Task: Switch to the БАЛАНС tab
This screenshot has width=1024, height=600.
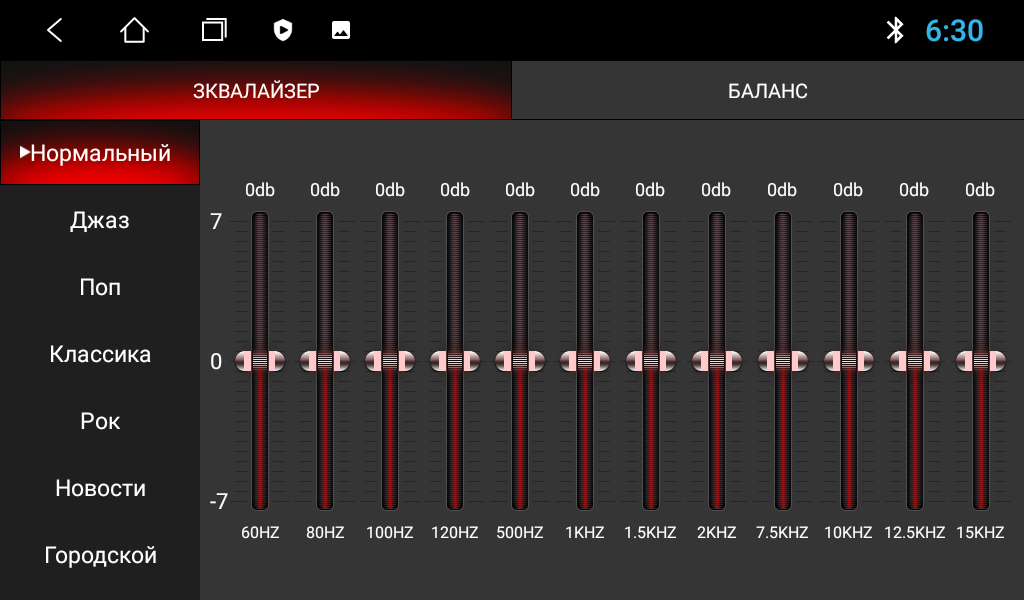Action: 768,90
